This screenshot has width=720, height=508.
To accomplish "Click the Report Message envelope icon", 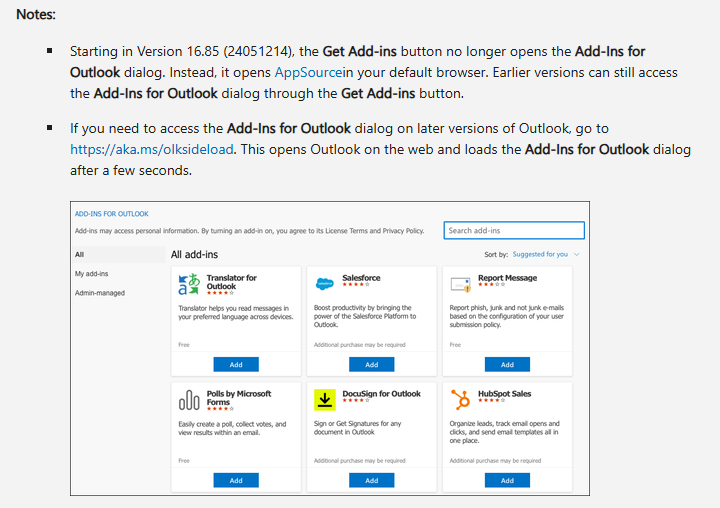I will tap(461, 285).
